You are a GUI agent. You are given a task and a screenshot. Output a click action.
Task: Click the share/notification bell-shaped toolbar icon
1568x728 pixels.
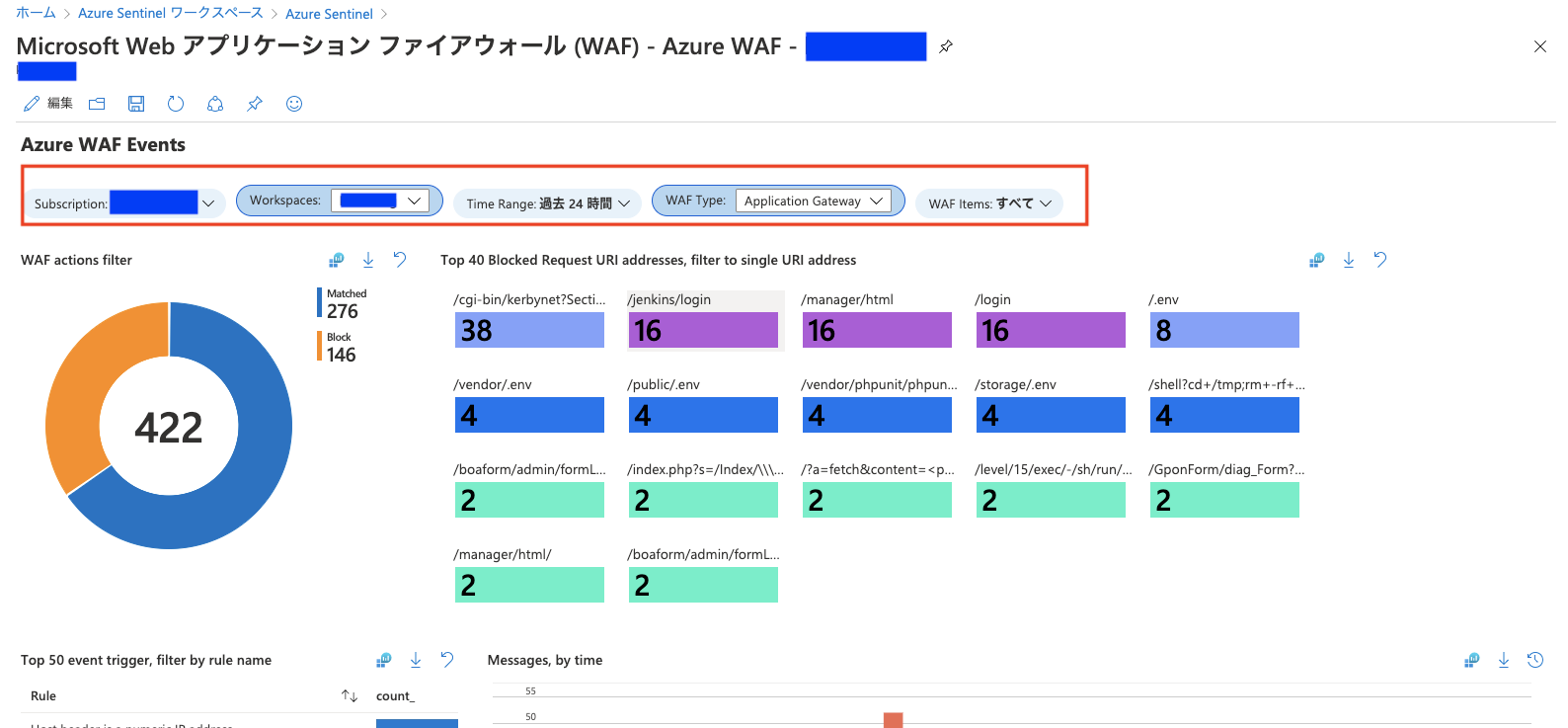[215, 104]
